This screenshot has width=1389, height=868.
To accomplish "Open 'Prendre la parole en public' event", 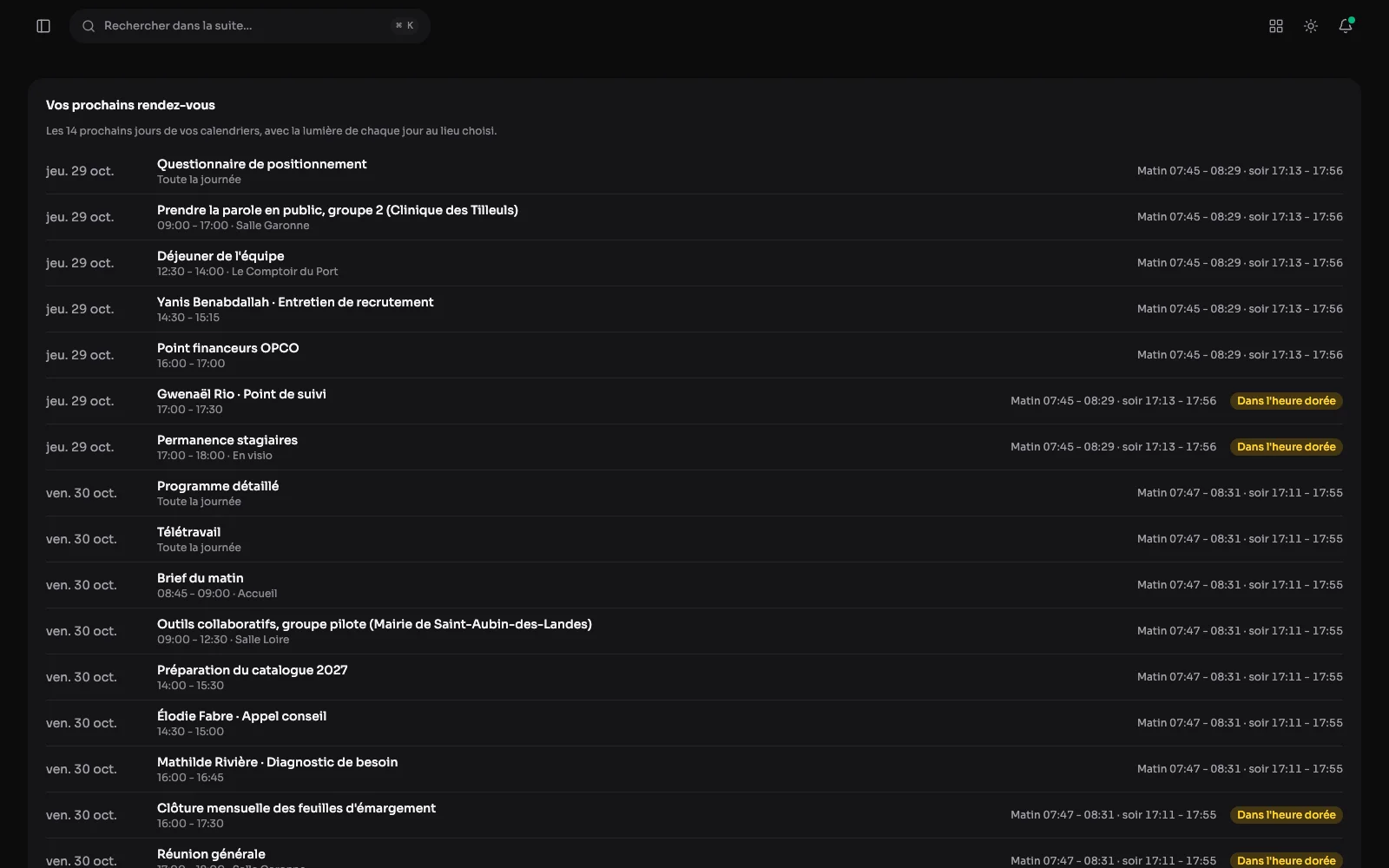I will [694, 217].
